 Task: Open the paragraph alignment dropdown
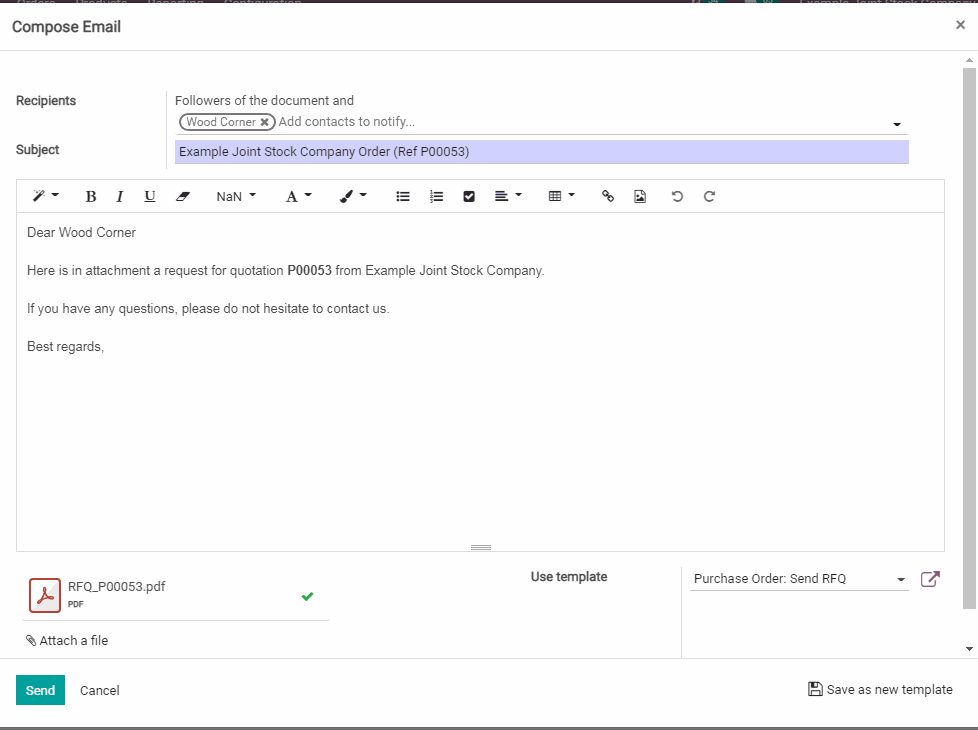[508, 197]
